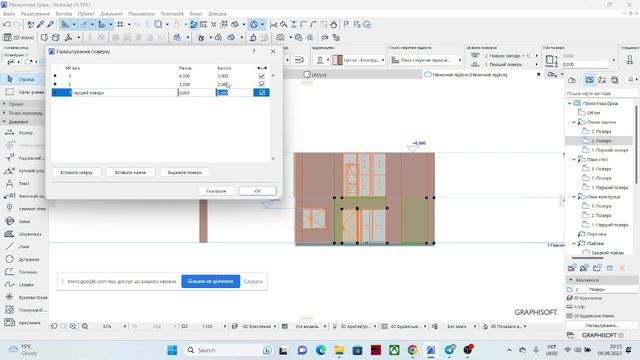640x360 pixels.
Task: Click the wall structure color swatch in the info box
Action: pos(337,60)
